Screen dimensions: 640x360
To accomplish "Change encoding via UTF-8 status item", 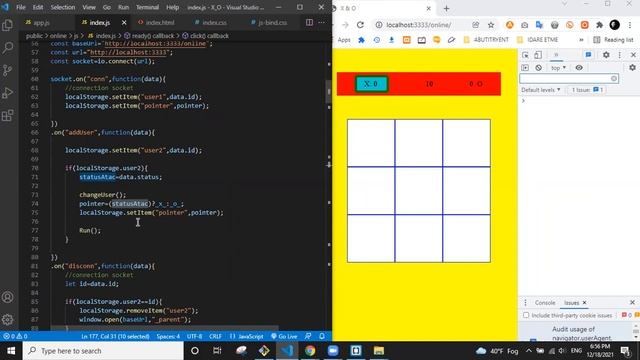I will 194,336.
